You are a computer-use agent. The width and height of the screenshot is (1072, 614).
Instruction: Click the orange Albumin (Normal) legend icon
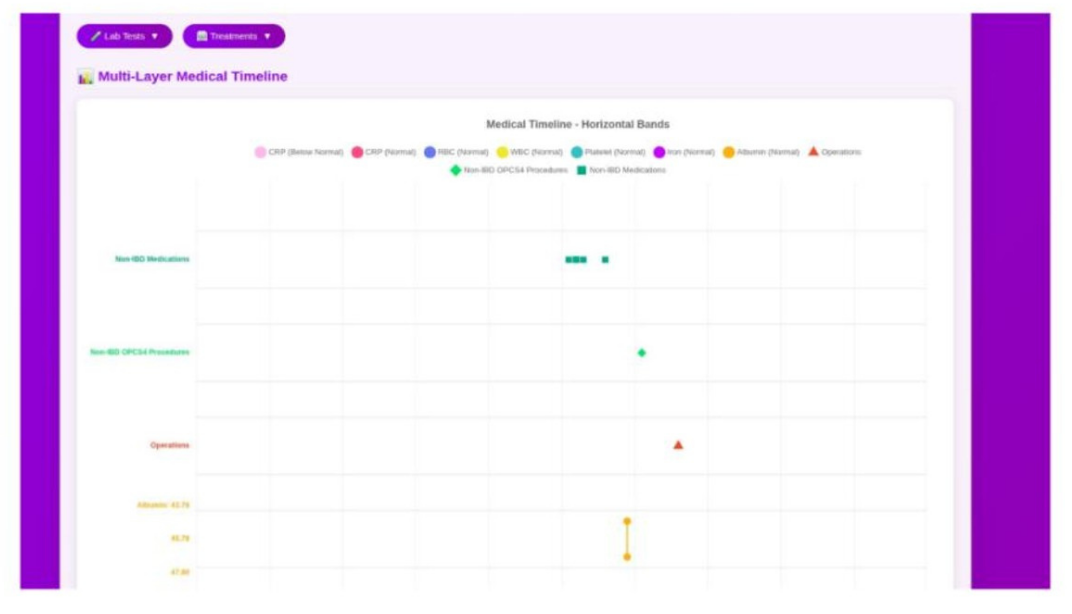point(729,152)
